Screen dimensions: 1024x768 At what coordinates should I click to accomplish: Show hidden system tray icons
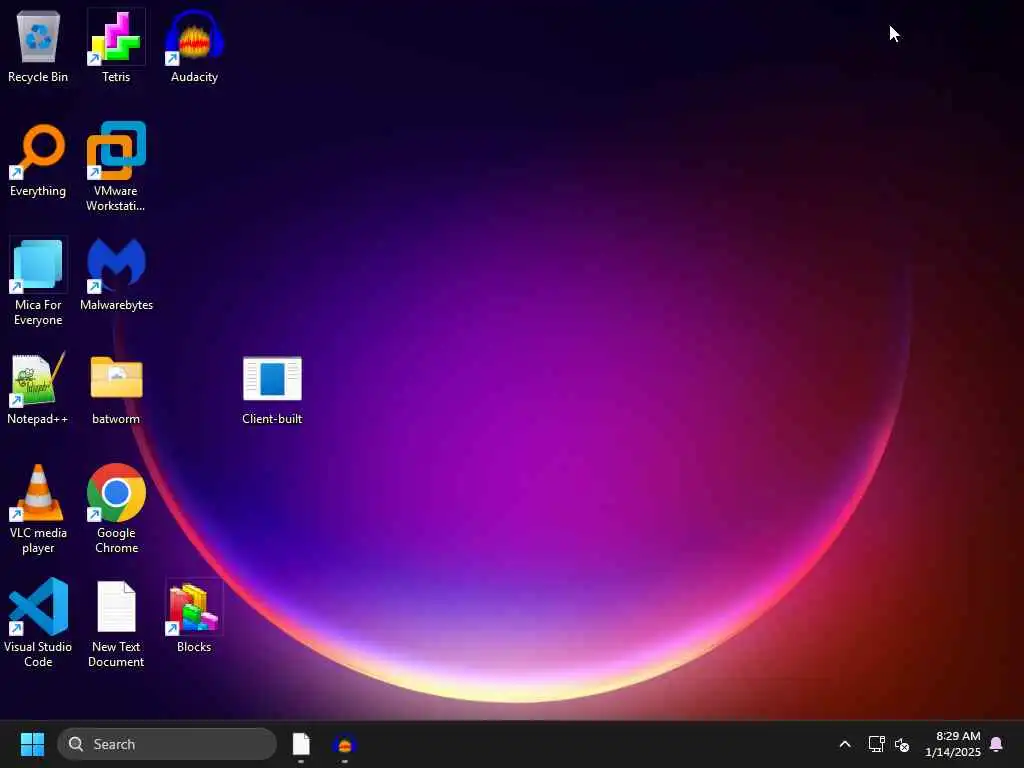click(x=844, y=744)
